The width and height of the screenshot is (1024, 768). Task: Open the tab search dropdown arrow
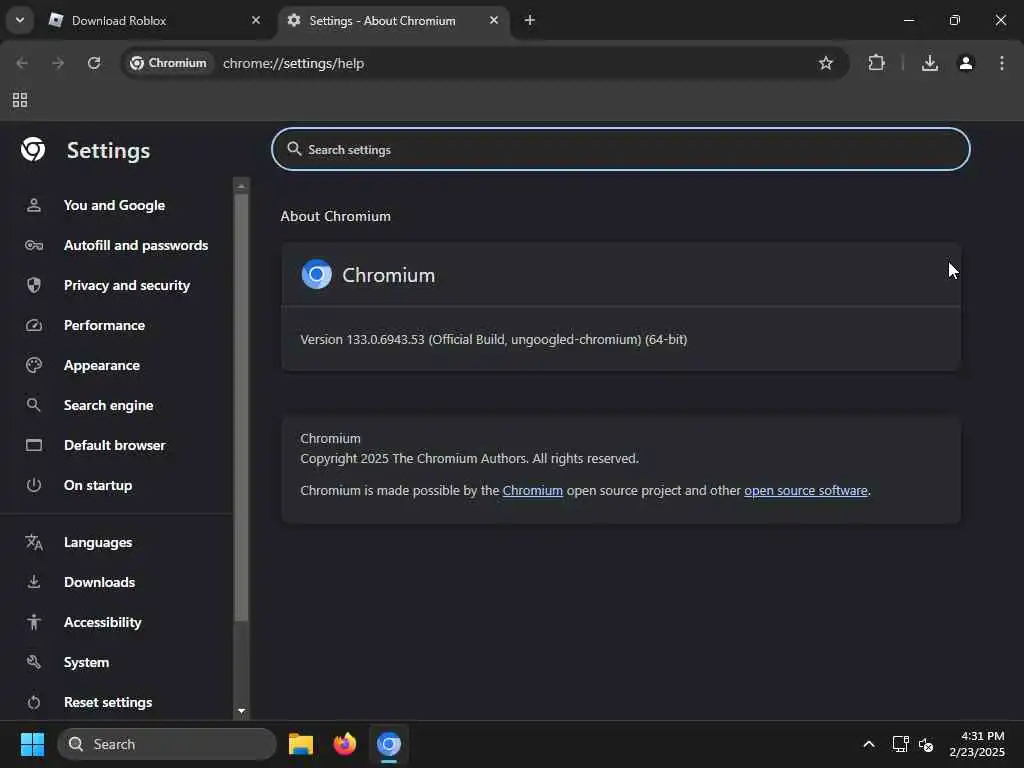coord(20,20)
